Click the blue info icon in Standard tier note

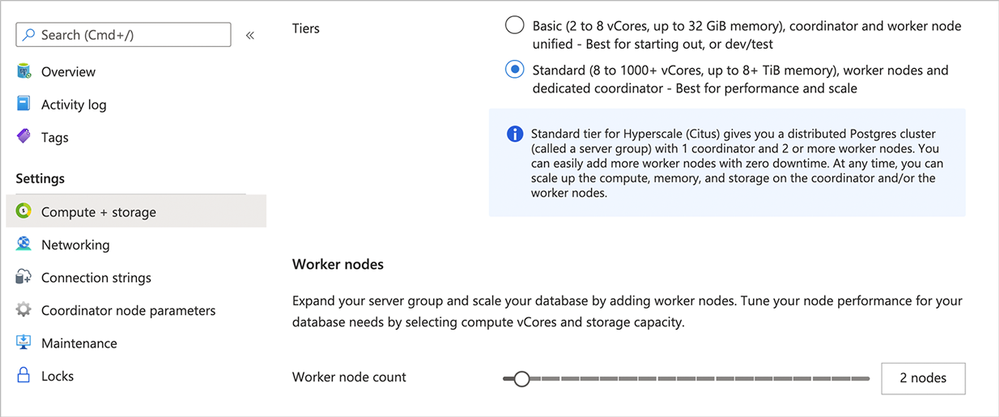(x=515, y=134)
